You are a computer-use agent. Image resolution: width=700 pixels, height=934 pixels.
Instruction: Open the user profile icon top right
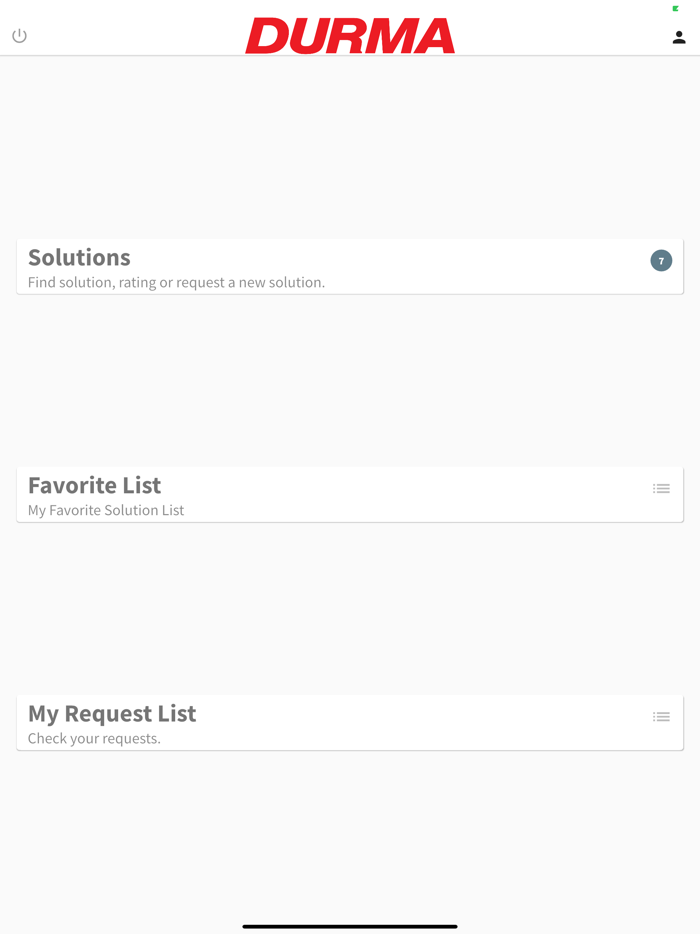679,35
